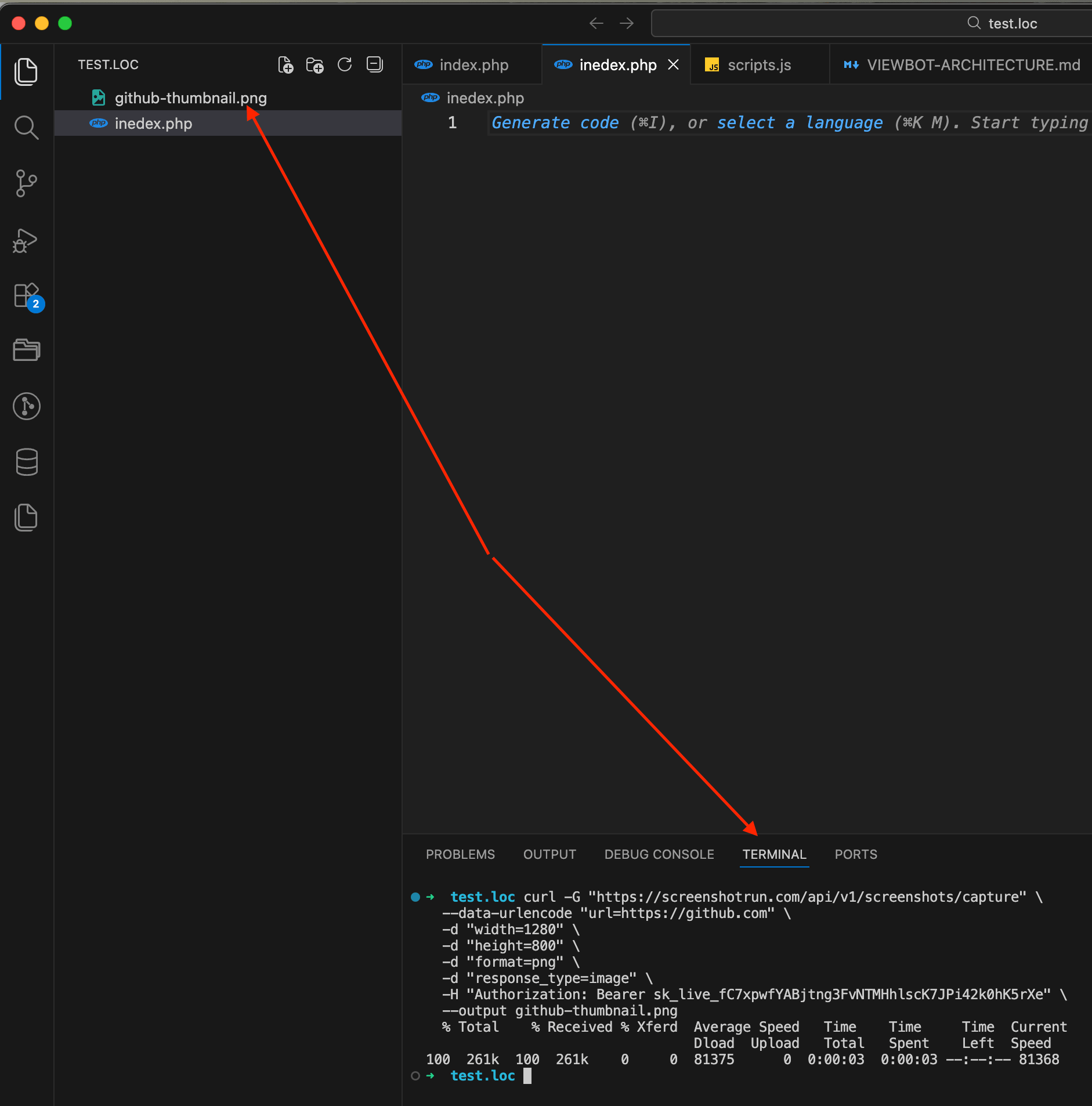1092x1106 pixels.
Task: Refresh the Explorer file list
Action: [345, 65]
